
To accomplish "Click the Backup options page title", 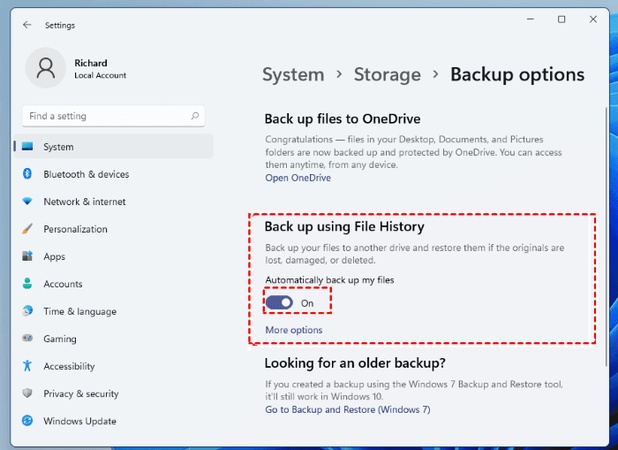I will [517, 74].
